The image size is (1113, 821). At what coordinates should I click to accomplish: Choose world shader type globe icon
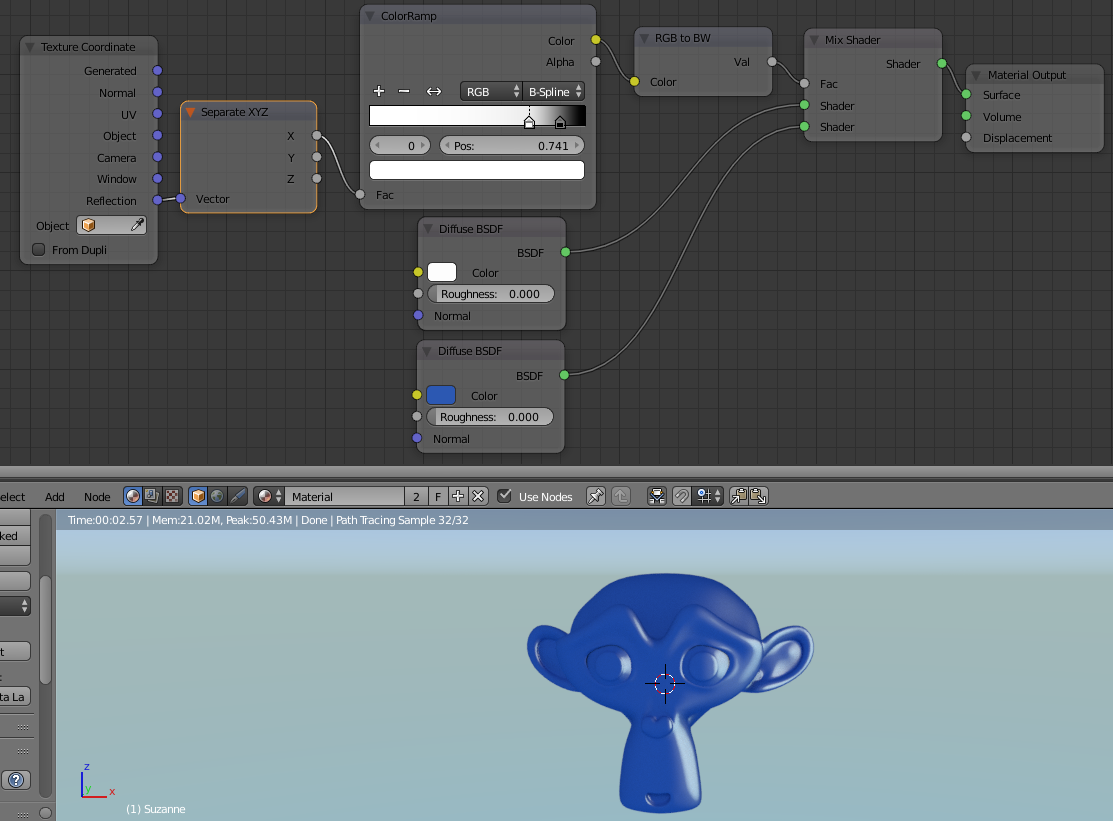coord(218,496)
